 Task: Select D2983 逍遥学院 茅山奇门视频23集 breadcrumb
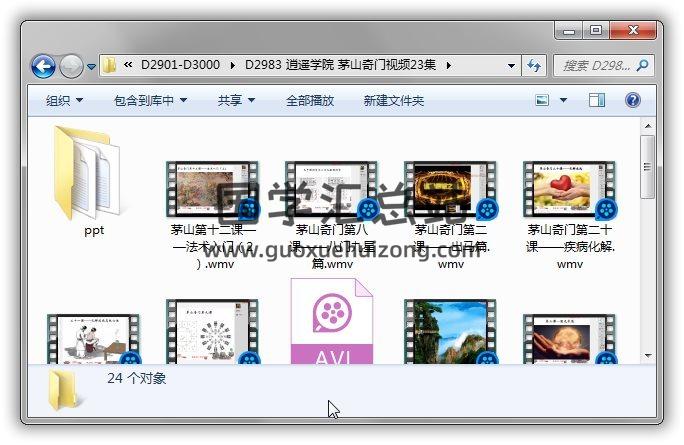(340, 65)
